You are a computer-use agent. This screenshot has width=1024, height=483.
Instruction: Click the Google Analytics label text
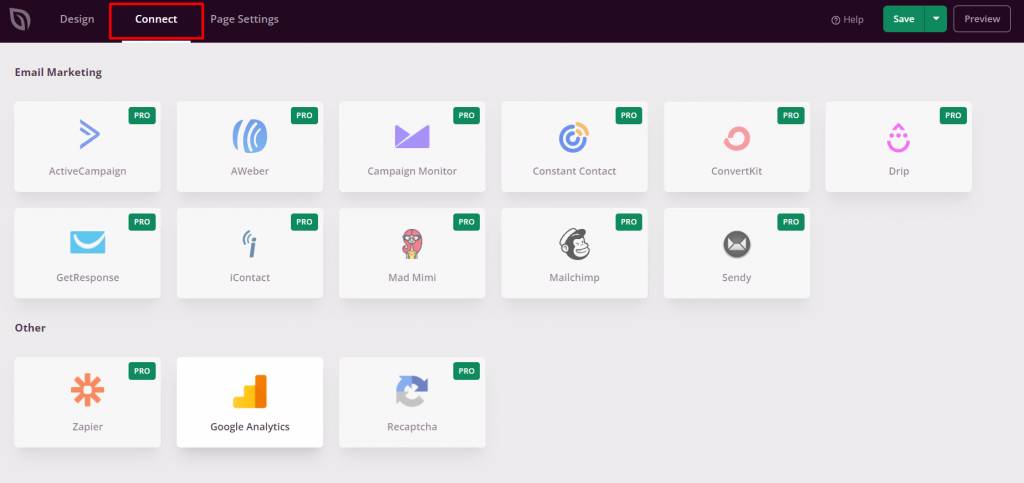click(249, 427)
